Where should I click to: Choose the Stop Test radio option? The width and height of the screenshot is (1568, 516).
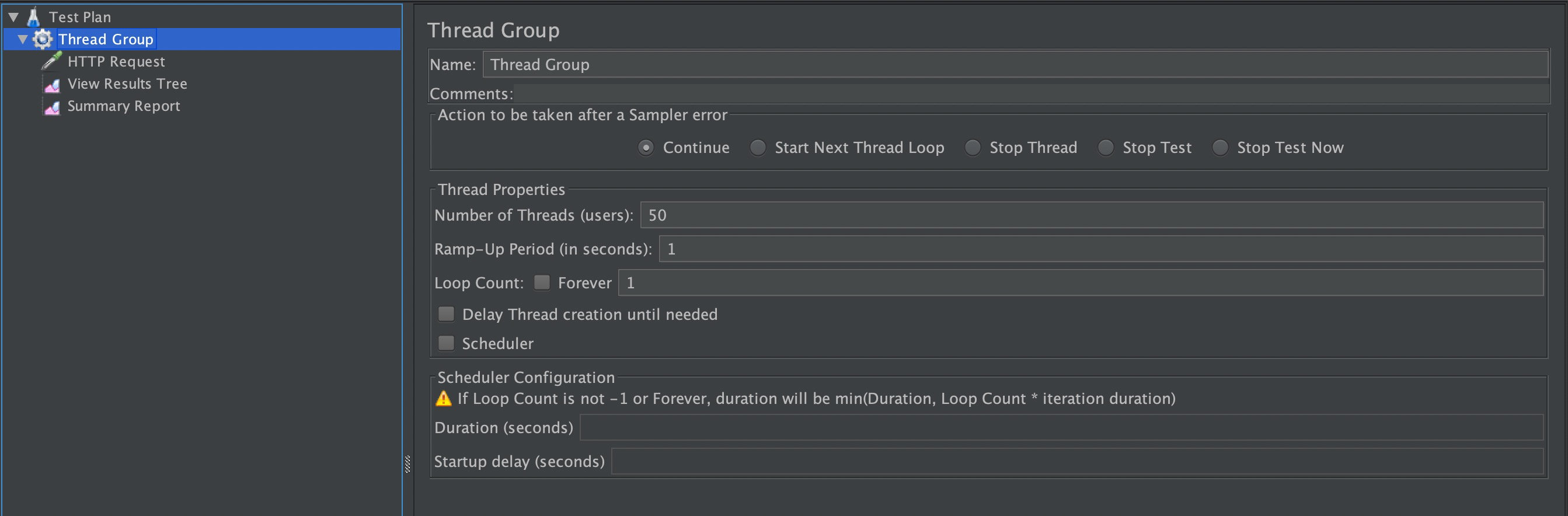pos(1106,148)
